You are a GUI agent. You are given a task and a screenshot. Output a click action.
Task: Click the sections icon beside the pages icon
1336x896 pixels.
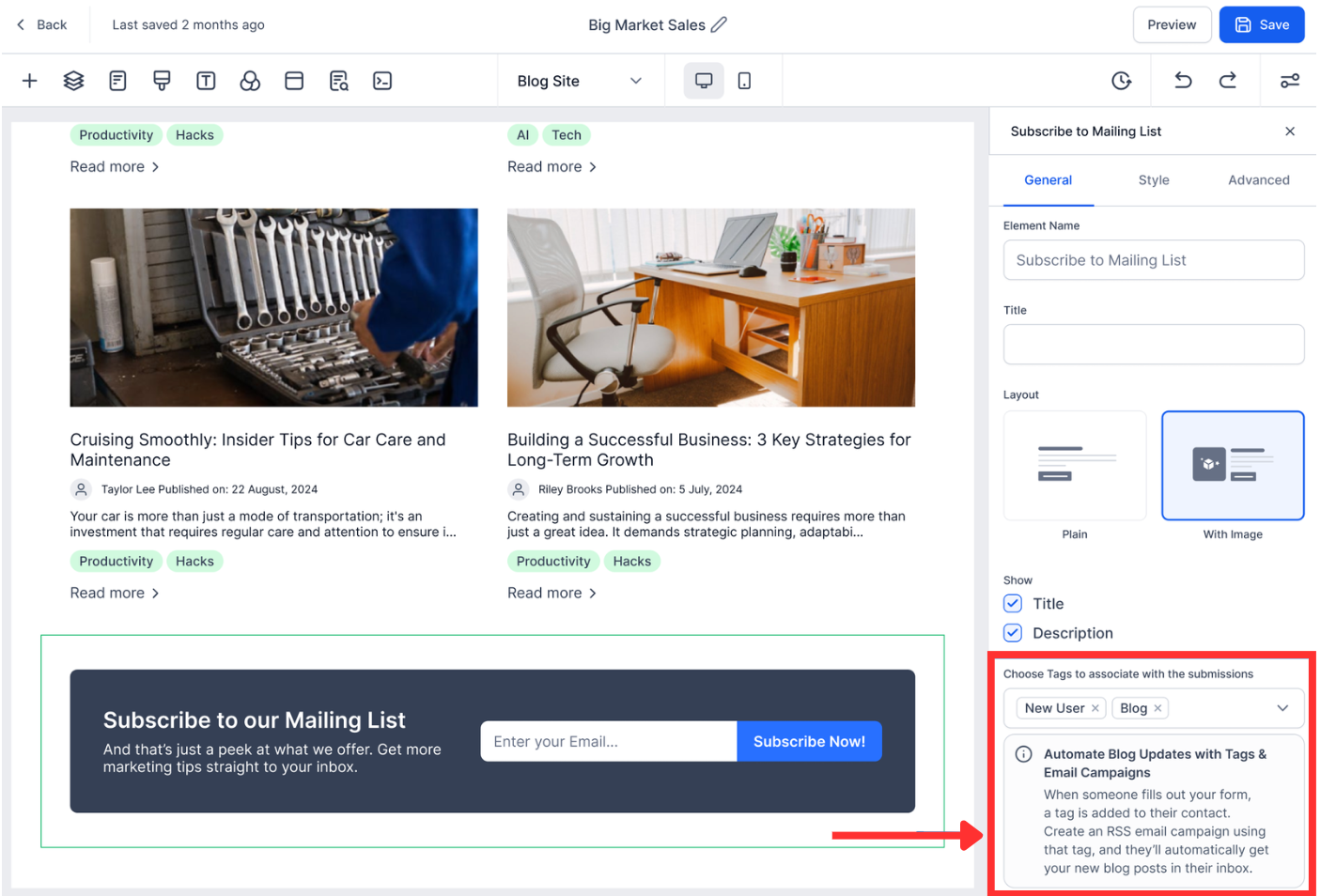(x=162, y=81)
